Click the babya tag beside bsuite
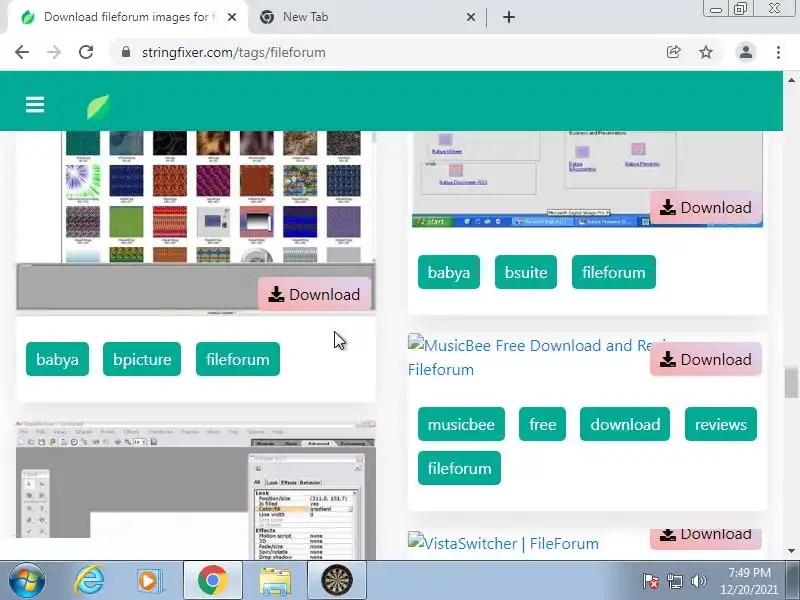This screenshot has height=600, width=800. click(448, 272)
